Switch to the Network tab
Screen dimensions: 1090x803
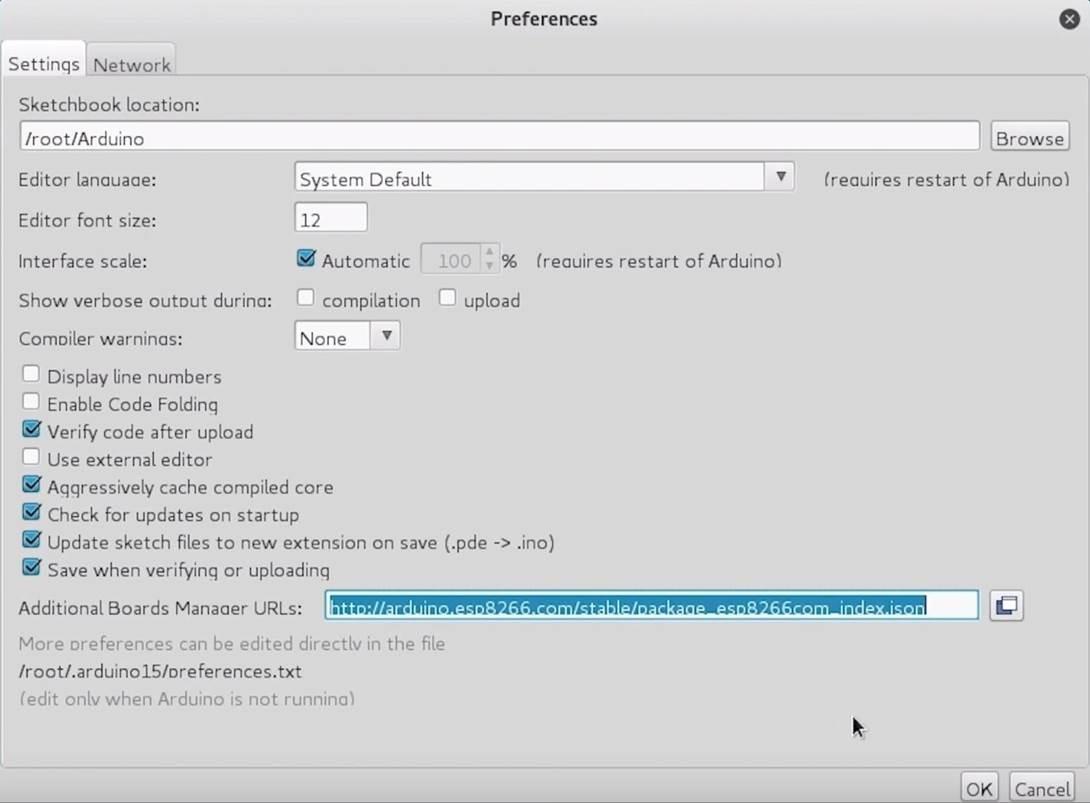coord(132,64)
